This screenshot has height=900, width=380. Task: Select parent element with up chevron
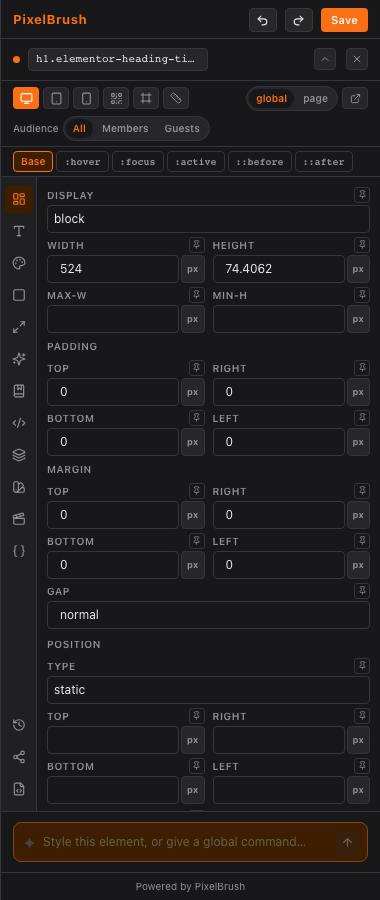tap(325, 59)
